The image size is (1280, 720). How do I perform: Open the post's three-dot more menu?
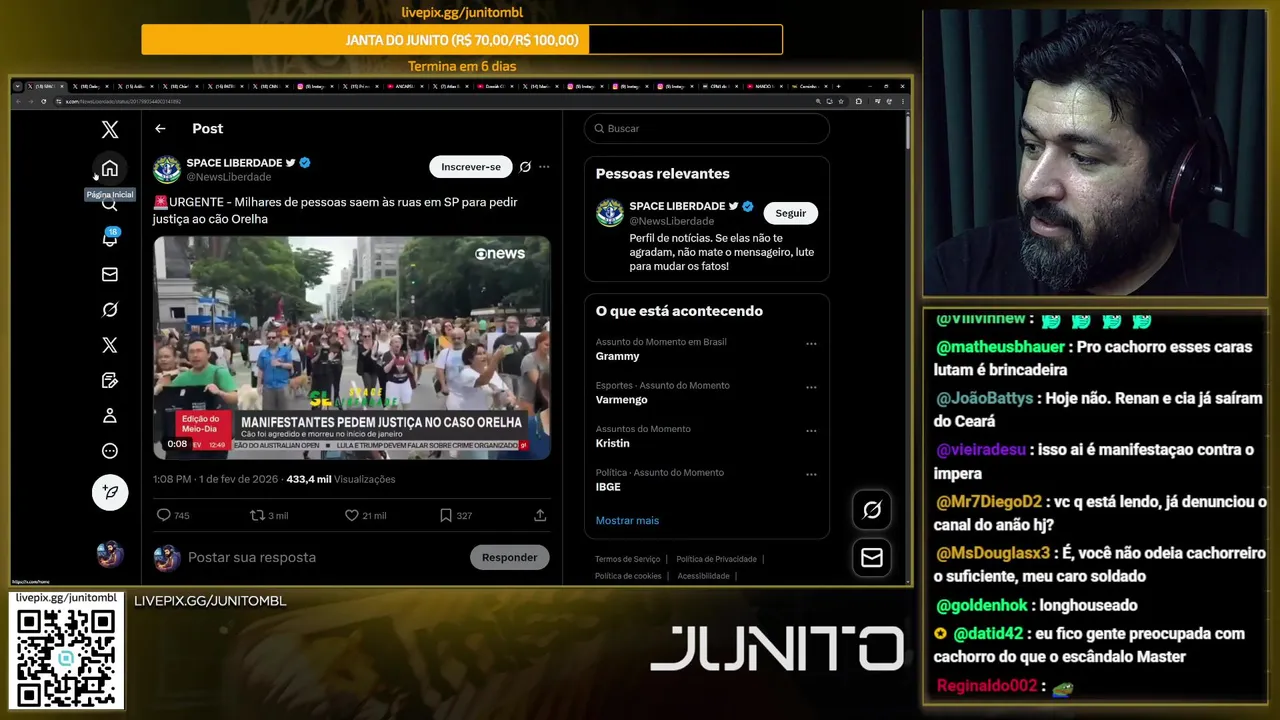[x=544, y=167]
